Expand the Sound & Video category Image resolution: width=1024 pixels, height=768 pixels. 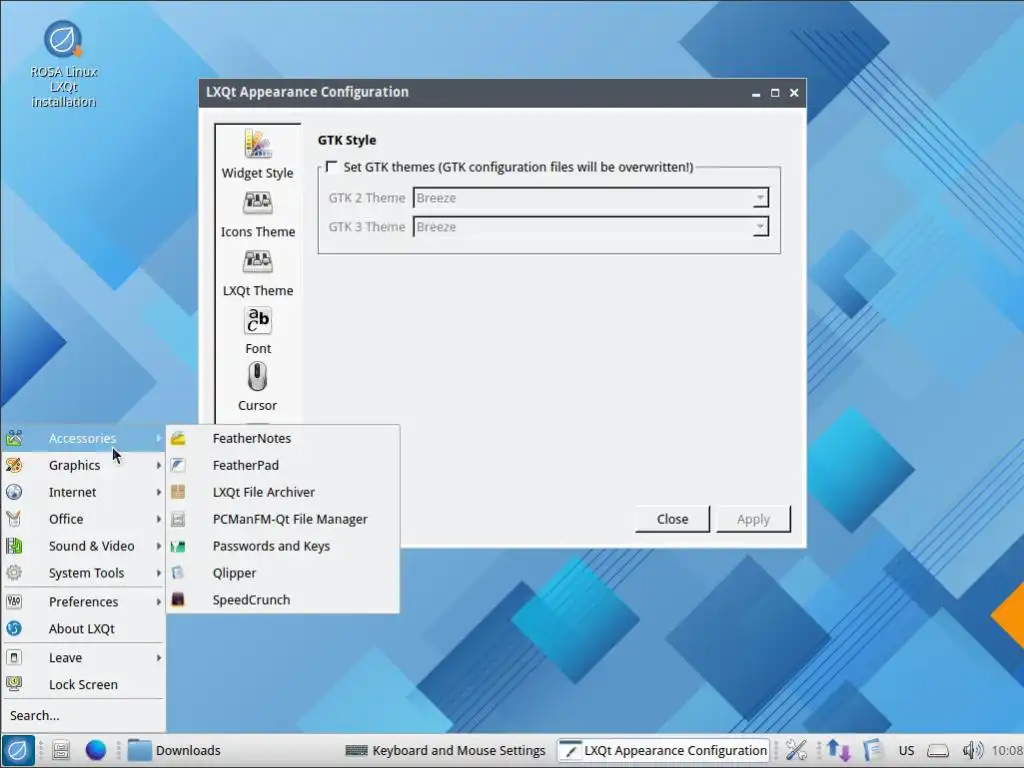pos(83,546)
